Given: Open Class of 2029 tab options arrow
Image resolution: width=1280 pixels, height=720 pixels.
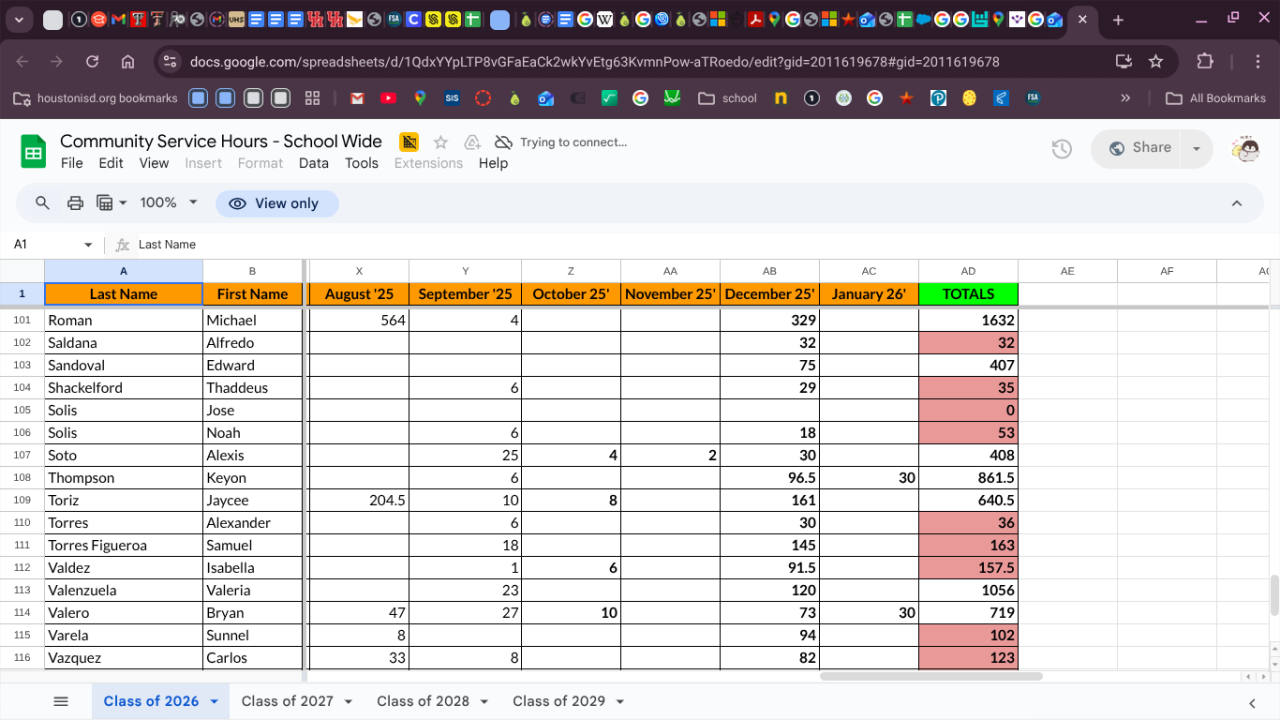Looking at the screenshot, I should click(620, 702).
